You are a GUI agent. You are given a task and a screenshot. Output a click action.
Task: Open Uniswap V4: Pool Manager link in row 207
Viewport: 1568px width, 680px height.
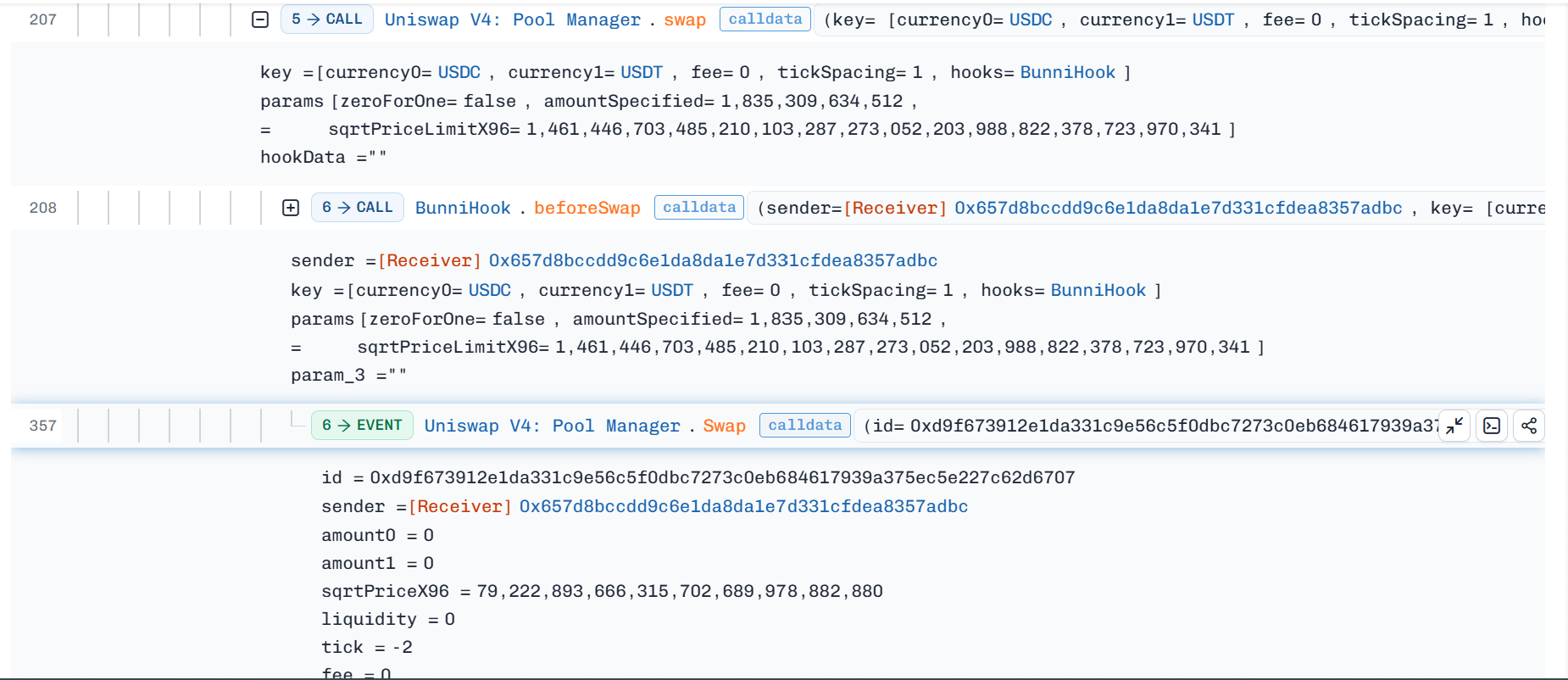513,20
